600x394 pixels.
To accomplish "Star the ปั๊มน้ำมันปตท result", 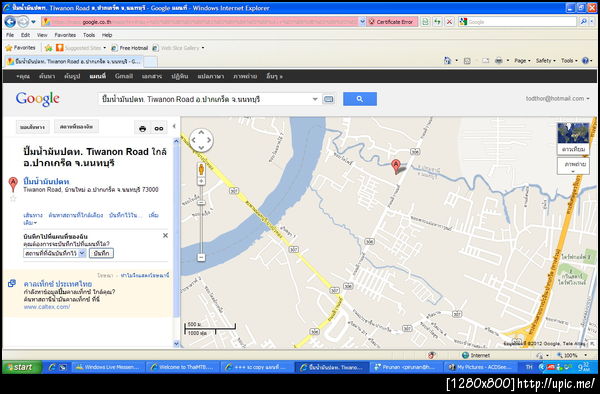I will (x=13, y=198).
